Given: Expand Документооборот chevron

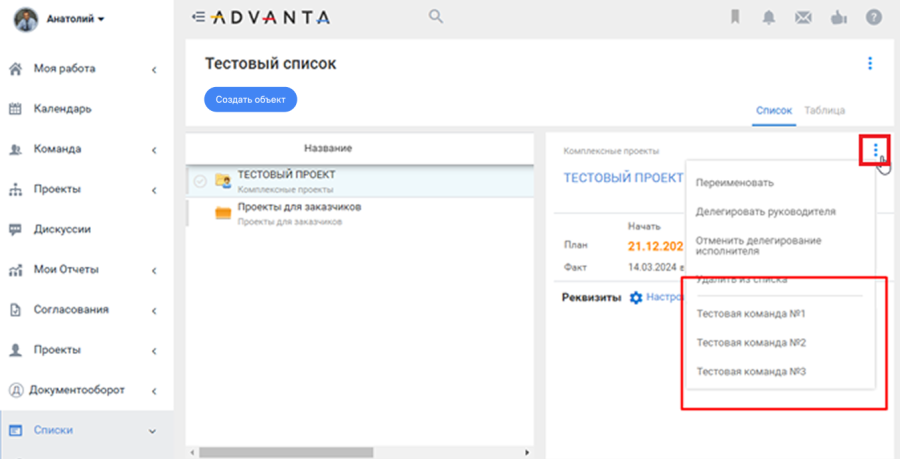Looking at the screenshot, I should tap(154, 391).
